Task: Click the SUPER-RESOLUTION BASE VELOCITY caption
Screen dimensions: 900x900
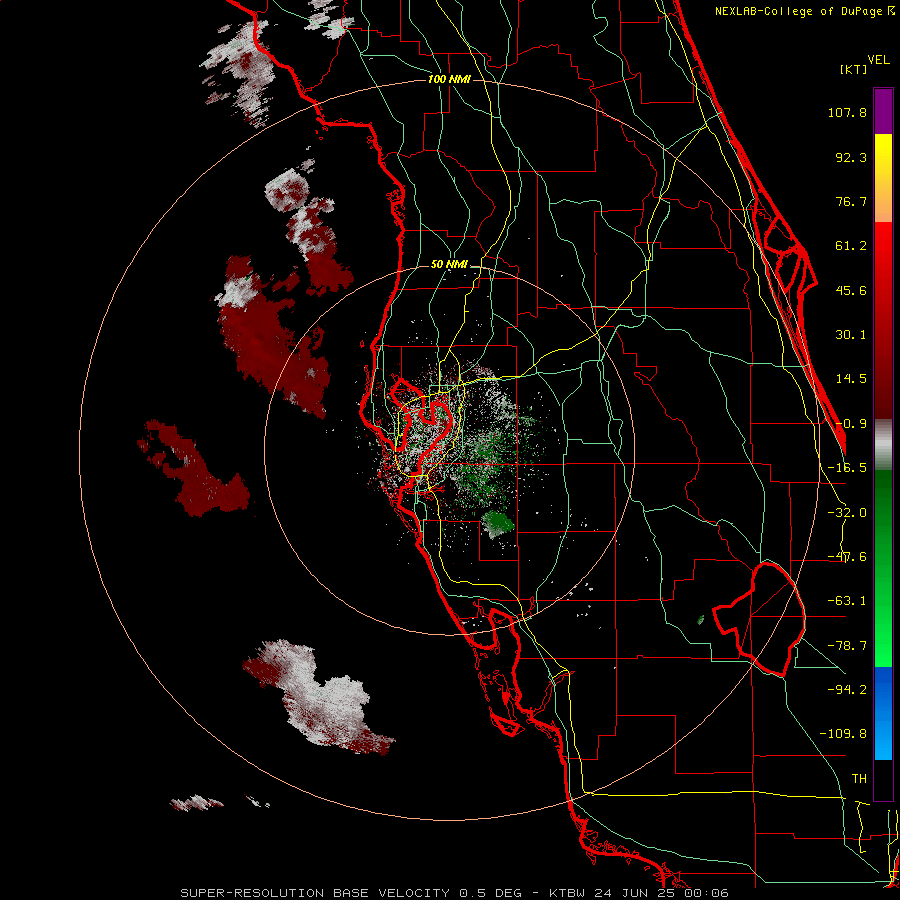Action: tap(455, 893)
